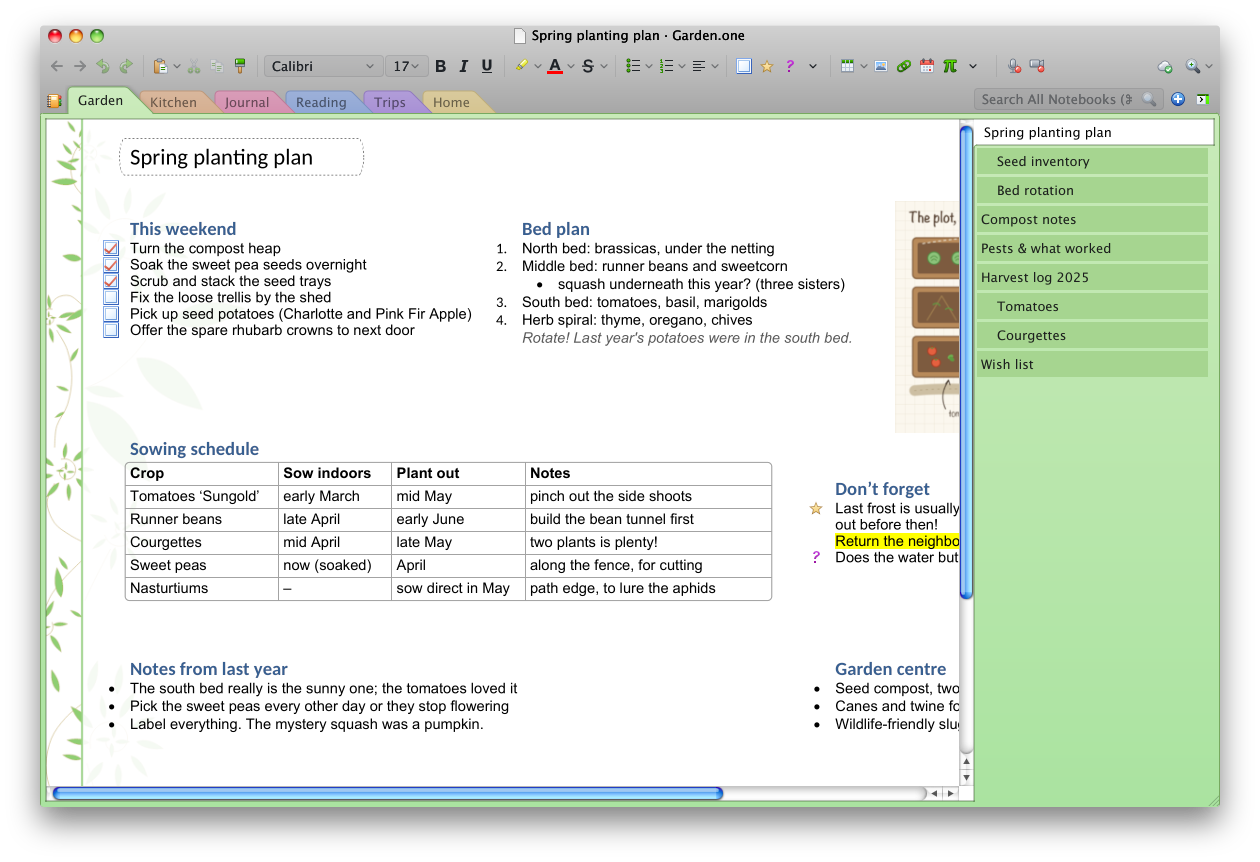Insert a numbered list
The width and height of the screenshot is (1260, 862).
point(666,66)
